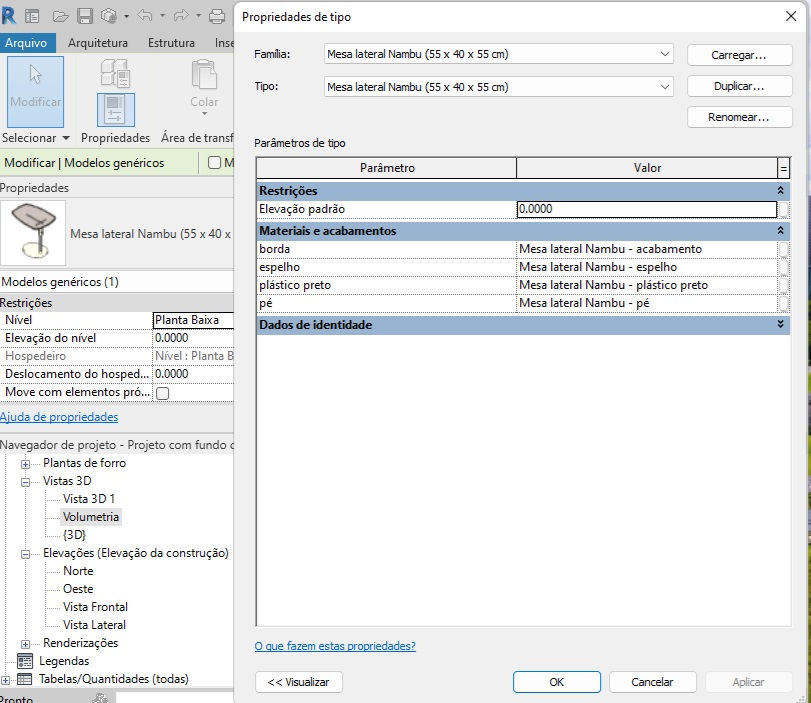Open the Estrutura ribbon tab
Screen dimensions: 811x703
[x=171, y=43]
